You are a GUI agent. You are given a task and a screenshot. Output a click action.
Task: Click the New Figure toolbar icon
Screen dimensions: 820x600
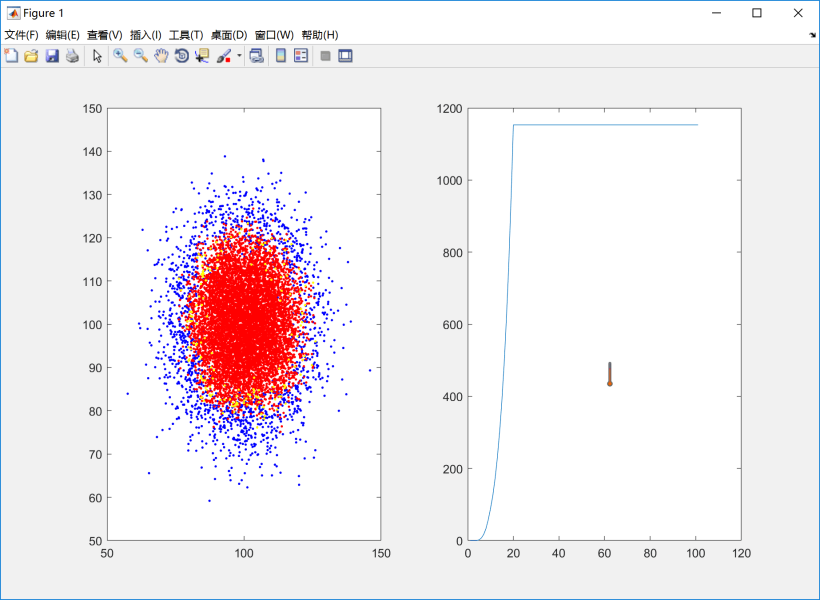[11, 55]
